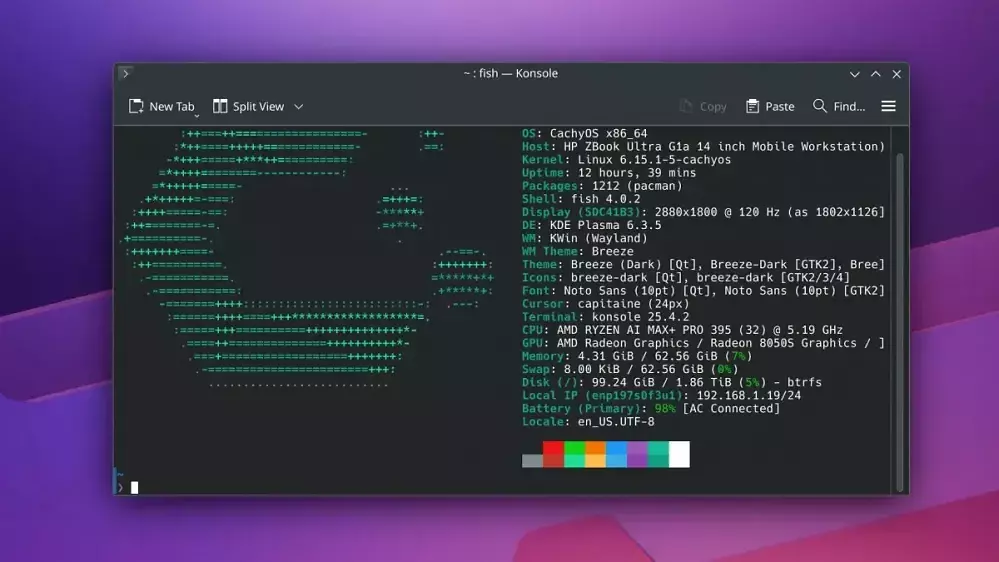Click 'KWin (Wayland)' text
The width and height of the screenshot is (999, 562).
point(599,238)
